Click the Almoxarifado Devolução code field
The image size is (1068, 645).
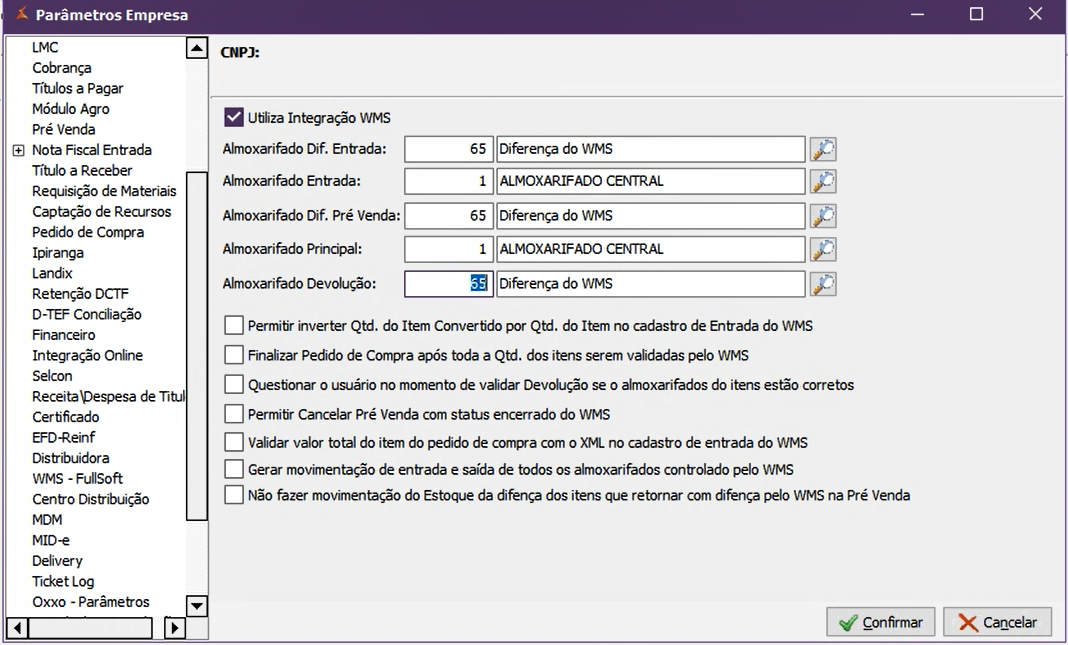click(x=448, y=284)
